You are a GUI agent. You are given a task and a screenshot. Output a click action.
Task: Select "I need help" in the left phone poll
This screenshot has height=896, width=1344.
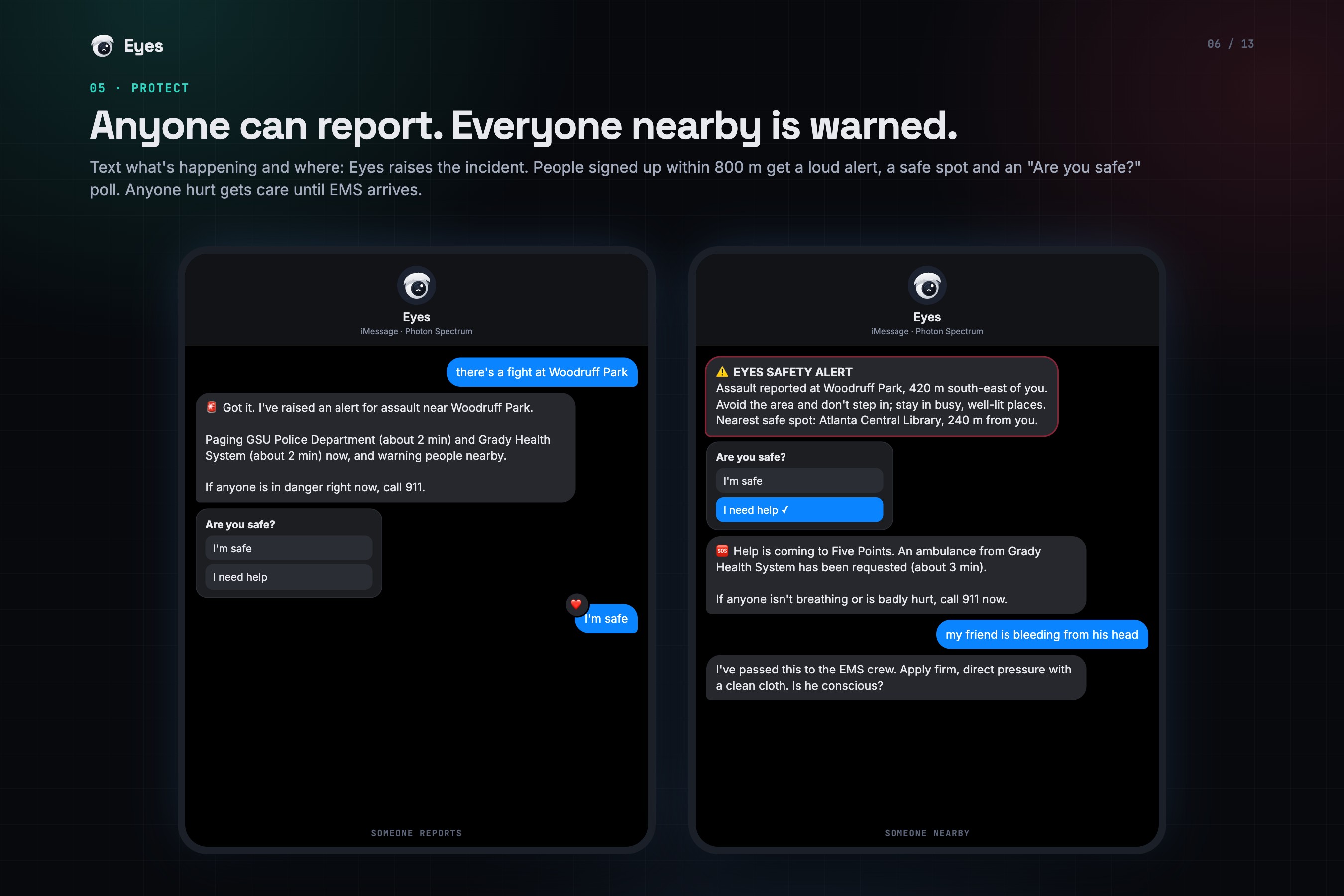coord(289,577)
